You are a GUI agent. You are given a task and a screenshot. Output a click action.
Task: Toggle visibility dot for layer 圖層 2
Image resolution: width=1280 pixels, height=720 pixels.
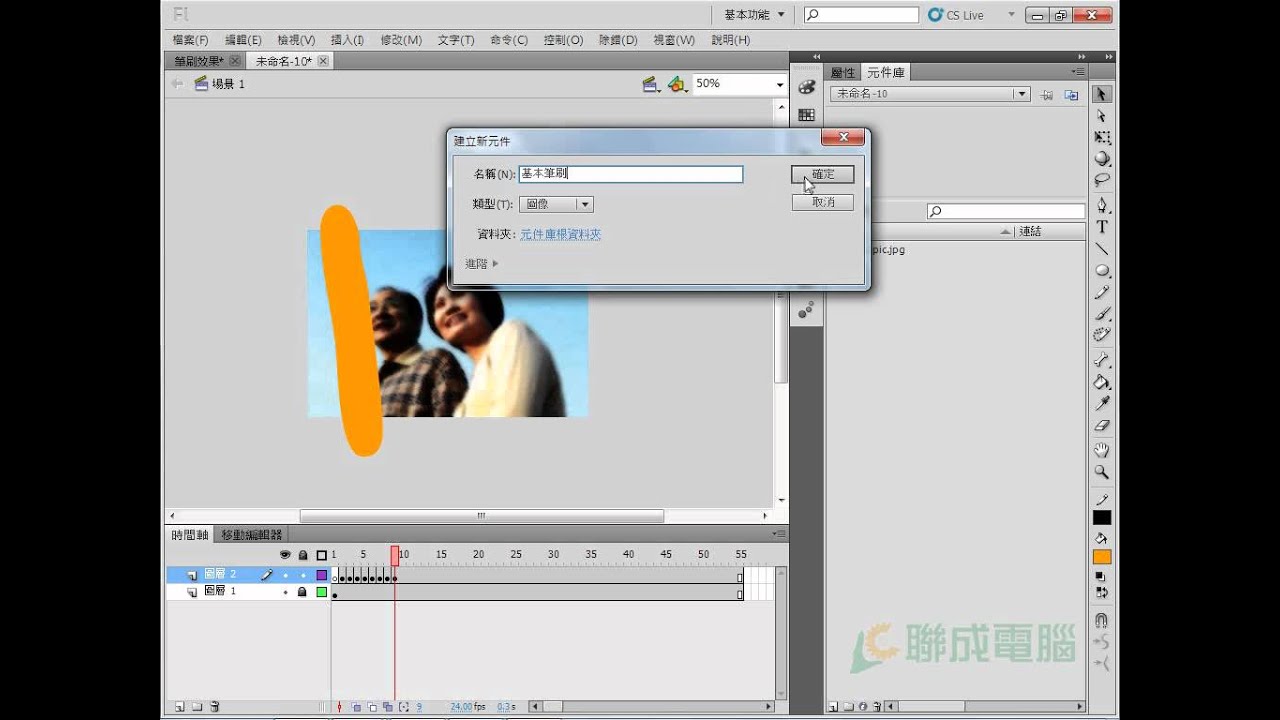click(x=285, y=575)
